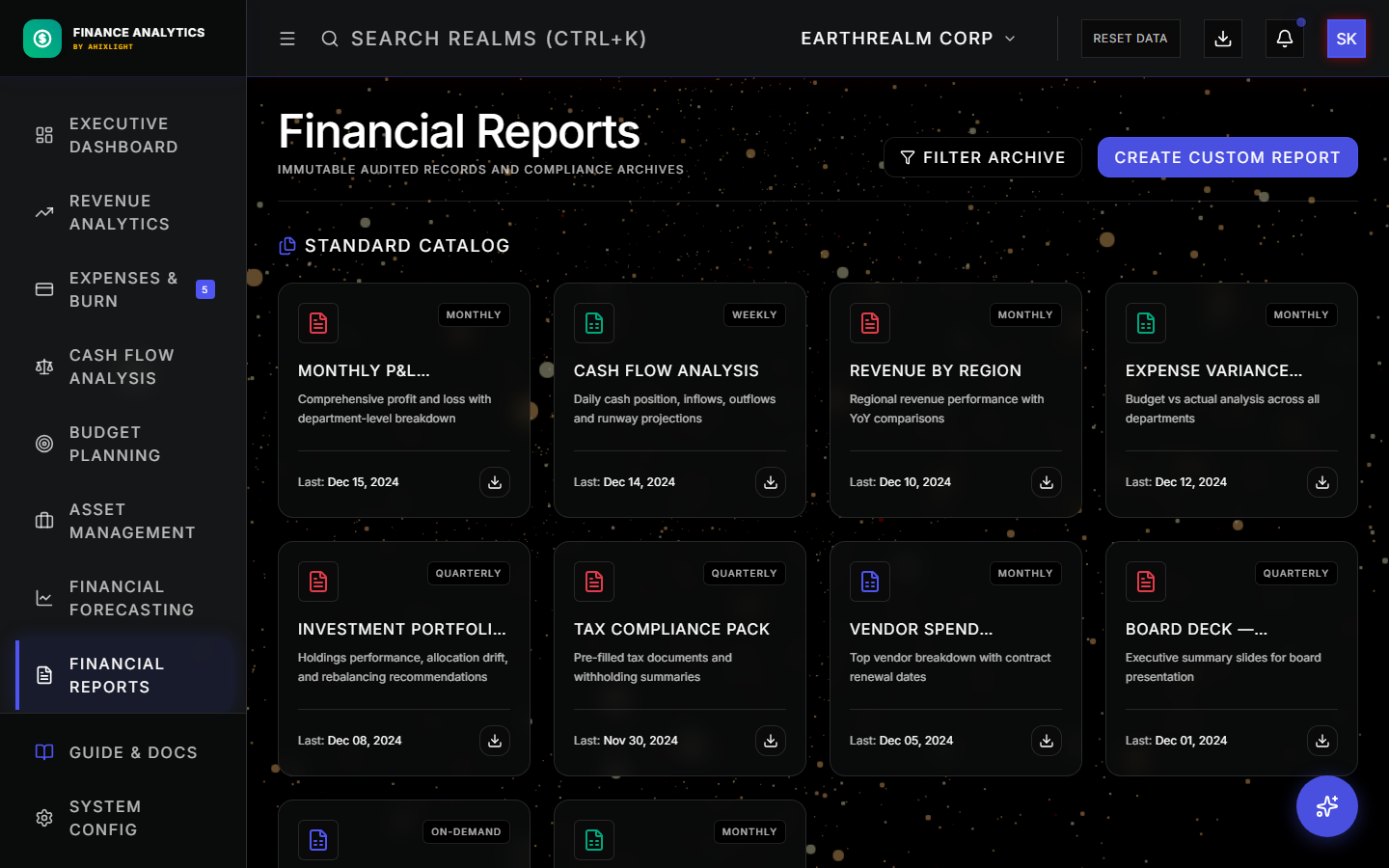Image resolution: width=1389 pixels, height=868 pixels.
Task: Download the Cash Flow Analysis report
Action: pos(771,482)
